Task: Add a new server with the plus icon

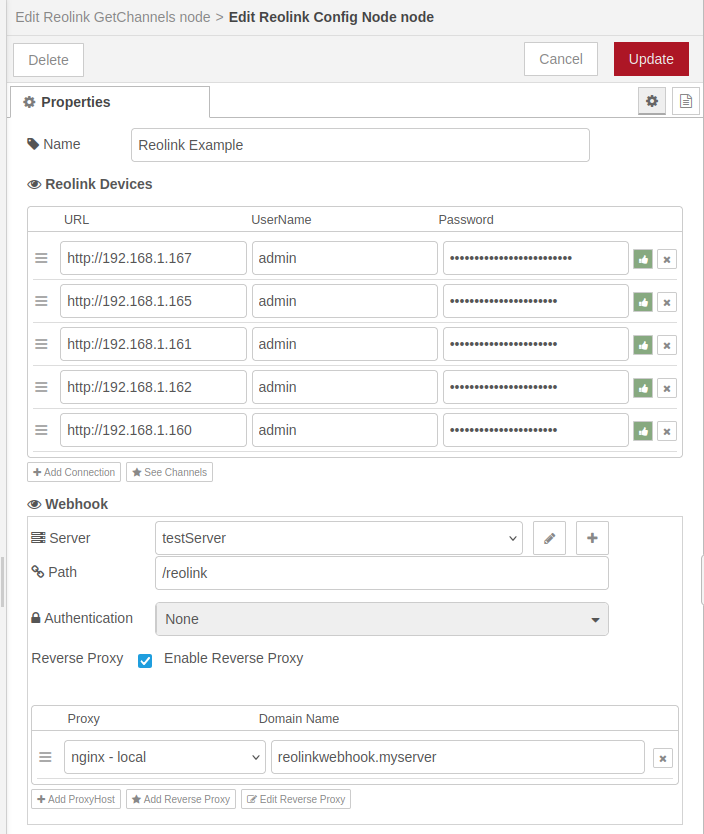Action: click(x=592, y=538)
